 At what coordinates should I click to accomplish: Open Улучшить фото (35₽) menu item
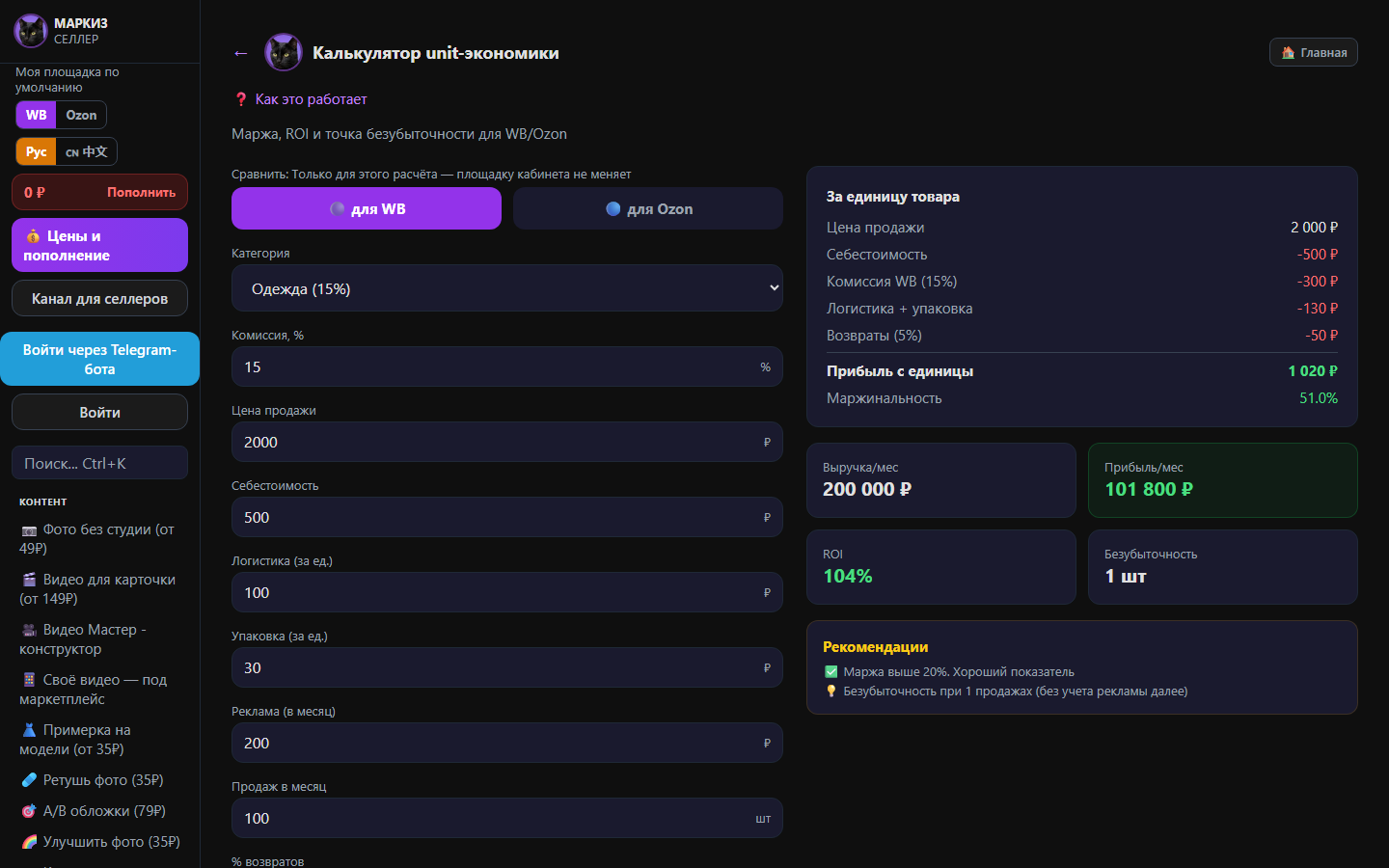[x=100, y=842]
